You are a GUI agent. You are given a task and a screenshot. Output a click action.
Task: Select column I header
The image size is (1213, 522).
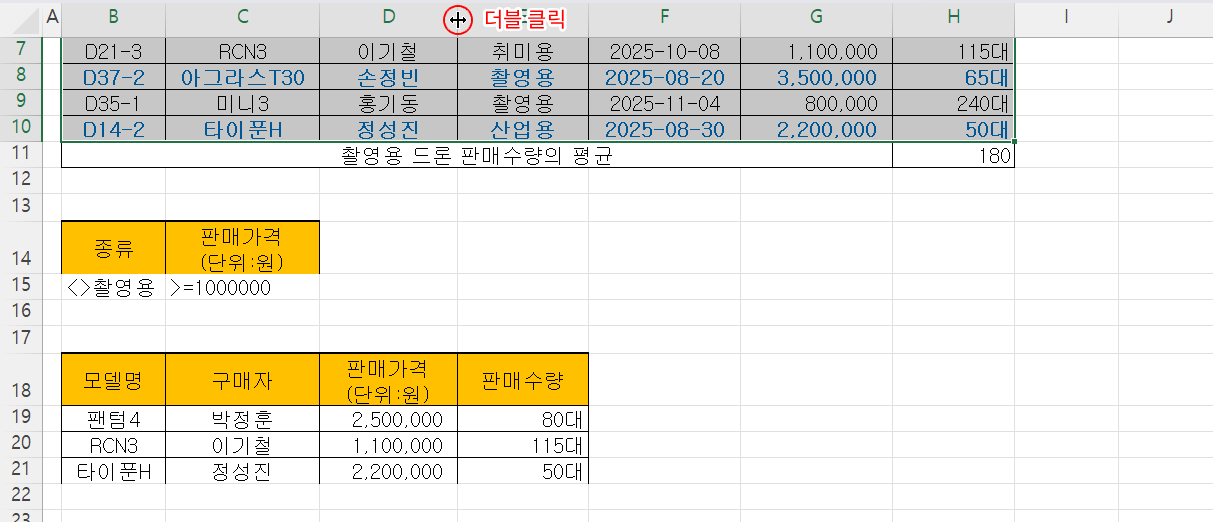point(1066,18)
